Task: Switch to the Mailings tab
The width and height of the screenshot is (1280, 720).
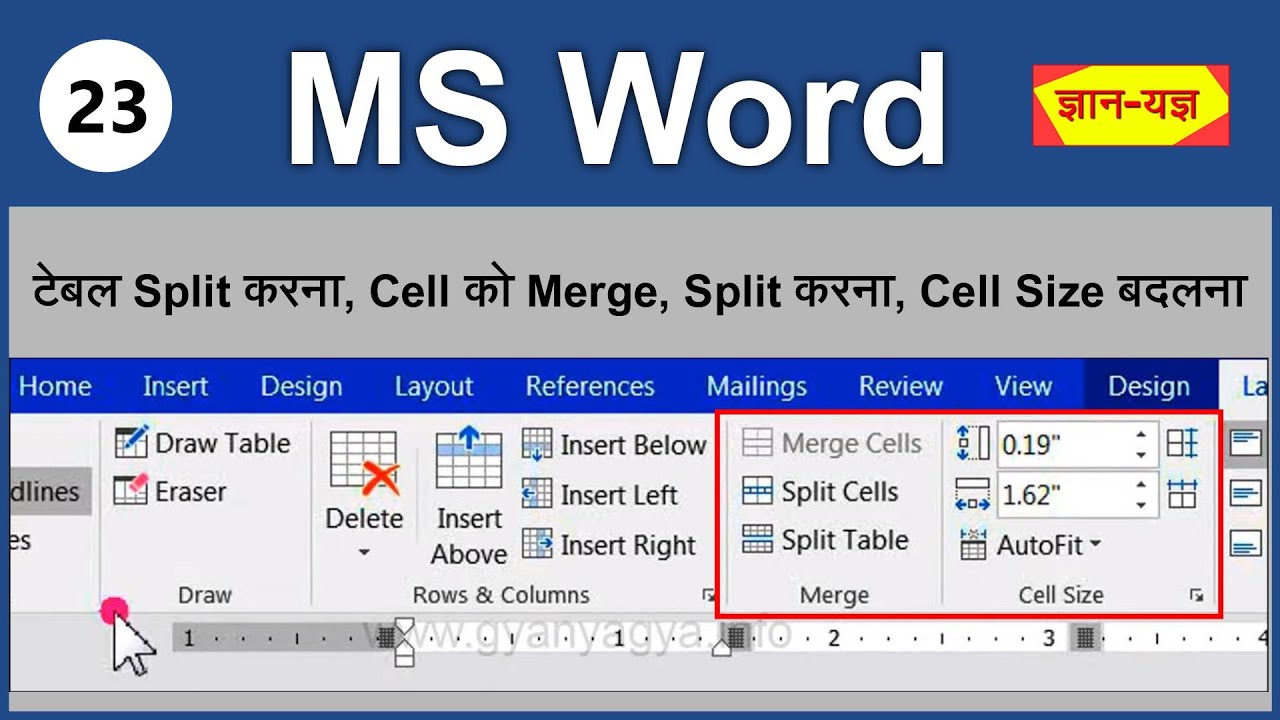Action: pyautogui.click(x=757, y=386)
